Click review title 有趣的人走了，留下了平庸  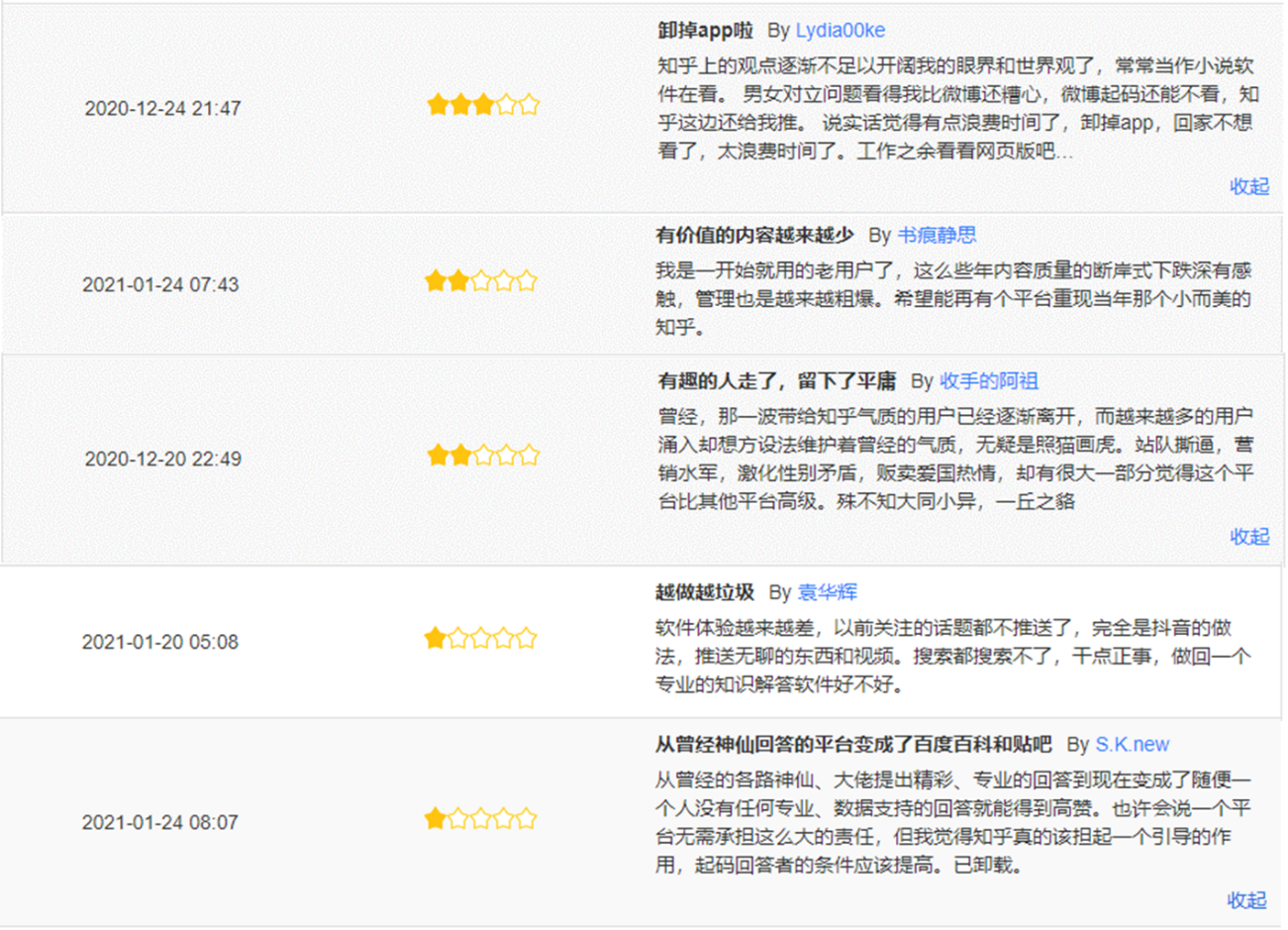pos(776,381)
